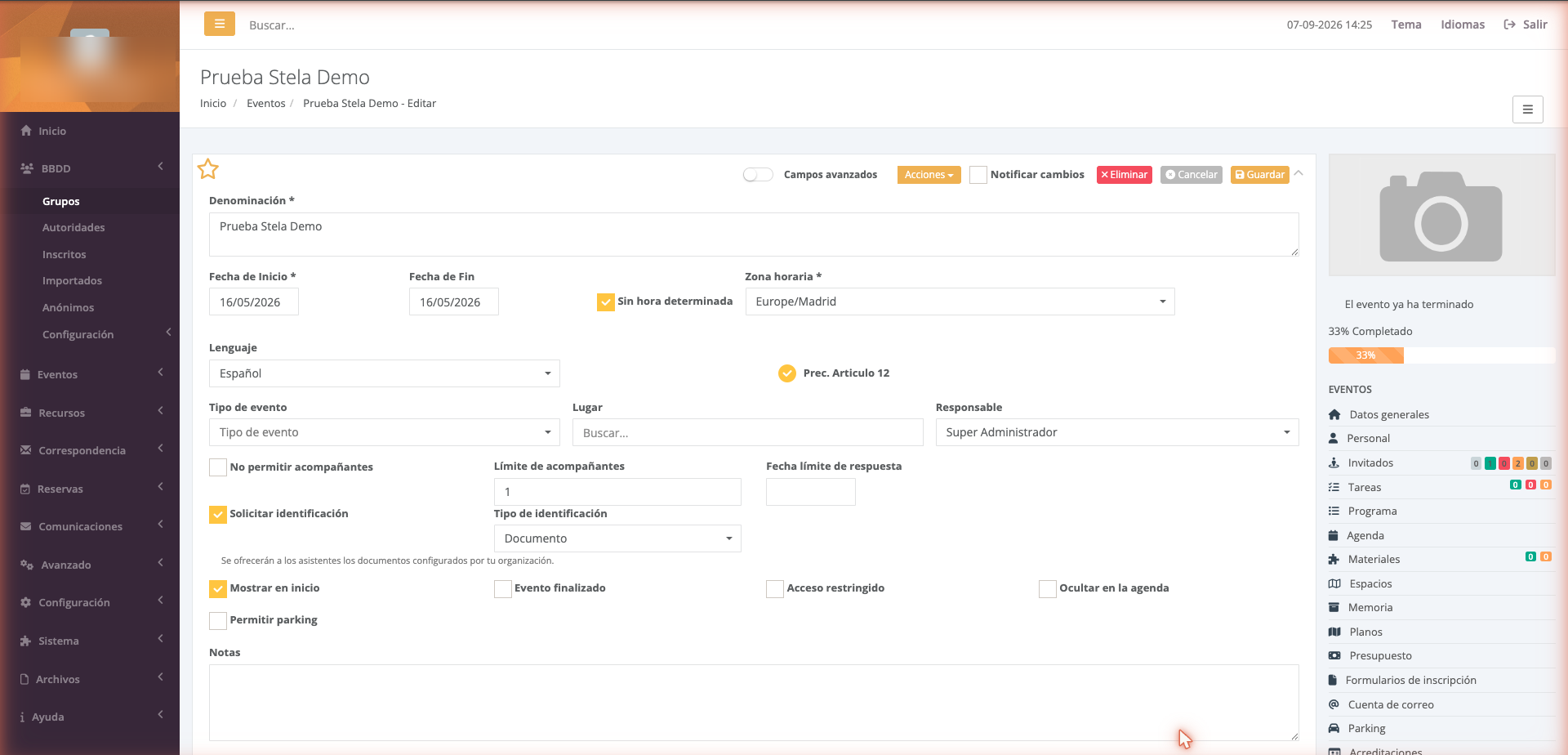This screenshot has width=1568, height=755.
Task: Open Datos generales home icon entry
Action: tap(1441, 414)
